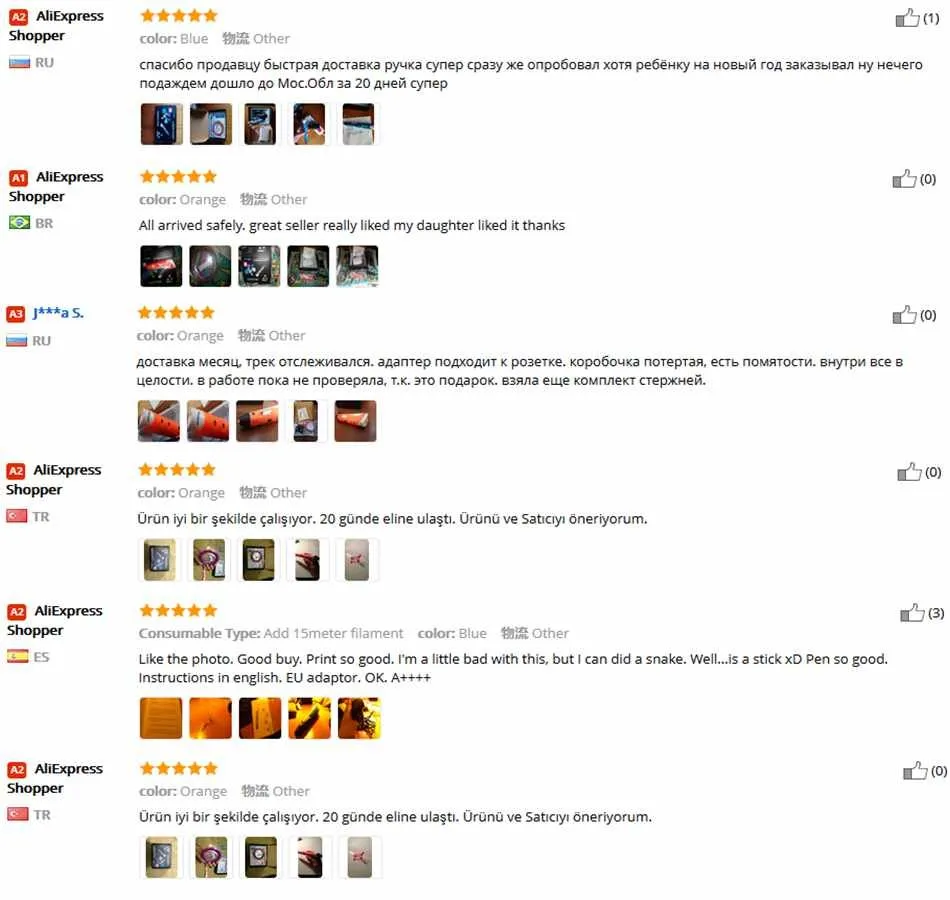The image size is (950, 900).
Task: Click the A3 buyer level badge
Action: (x=15, y=314)
